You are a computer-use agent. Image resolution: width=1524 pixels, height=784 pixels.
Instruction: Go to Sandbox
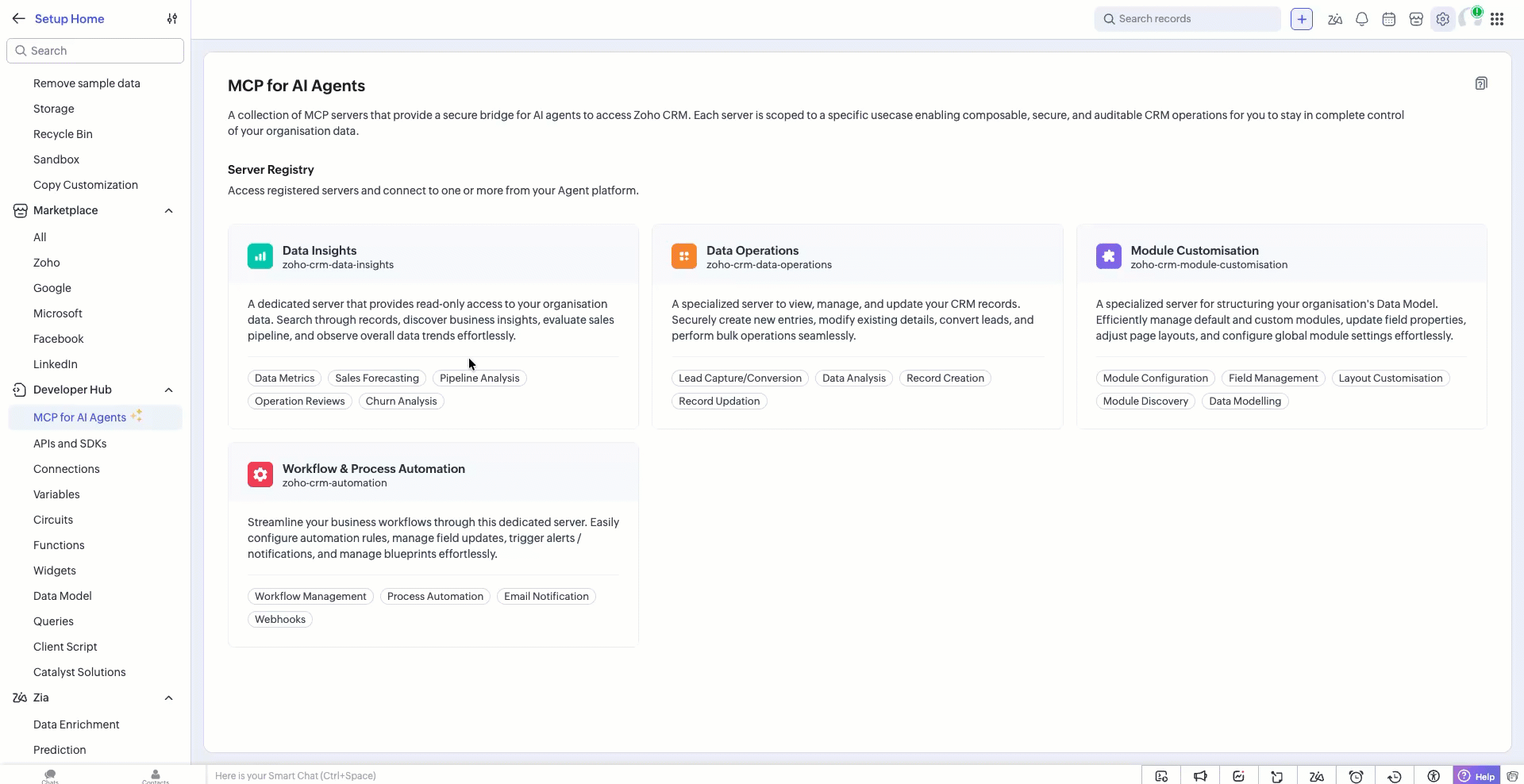pos(56,159)
